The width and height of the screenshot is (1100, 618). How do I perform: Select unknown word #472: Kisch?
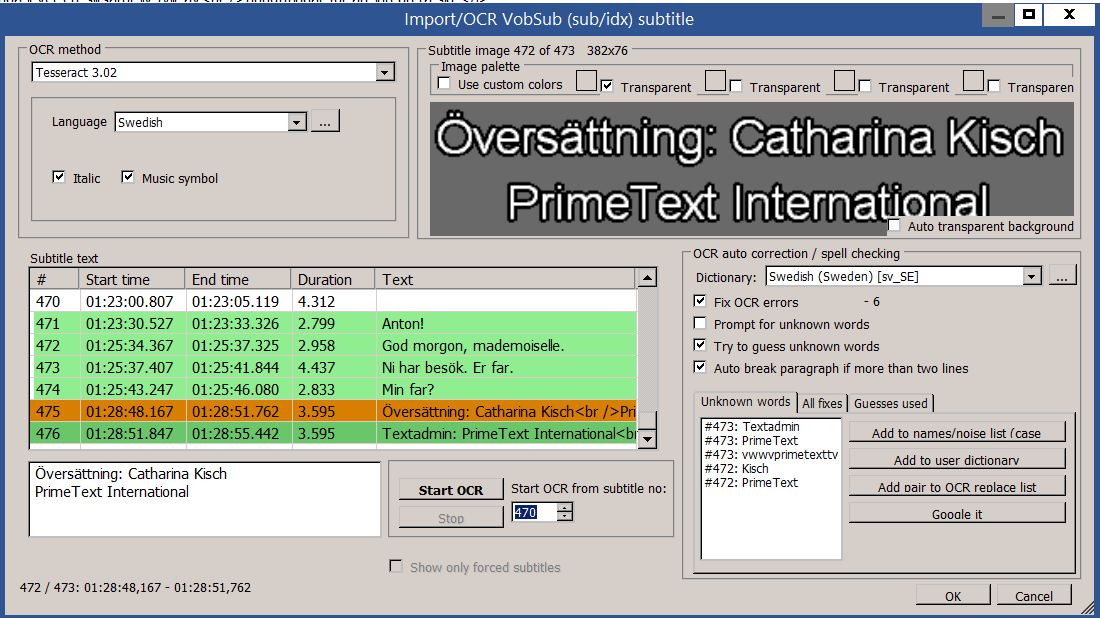point(737,469)
